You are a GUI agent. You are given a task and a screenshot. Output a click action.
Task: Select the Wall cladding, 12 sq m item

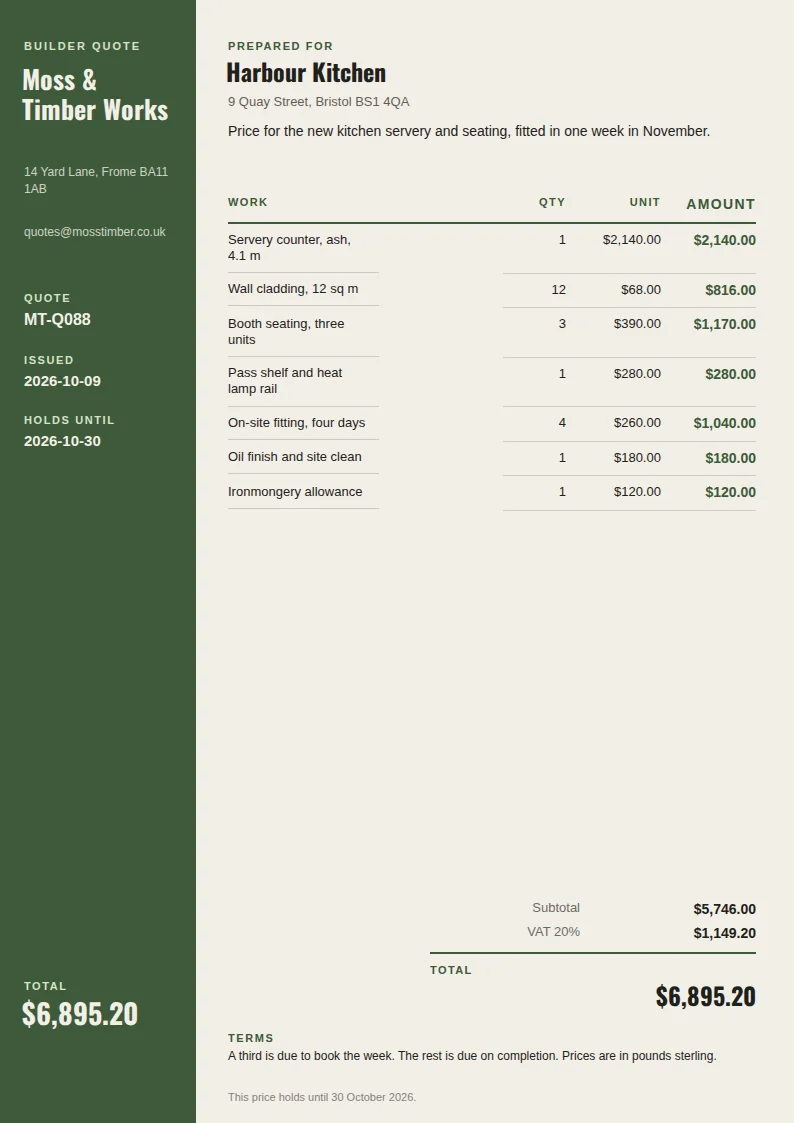coord(293,289)
